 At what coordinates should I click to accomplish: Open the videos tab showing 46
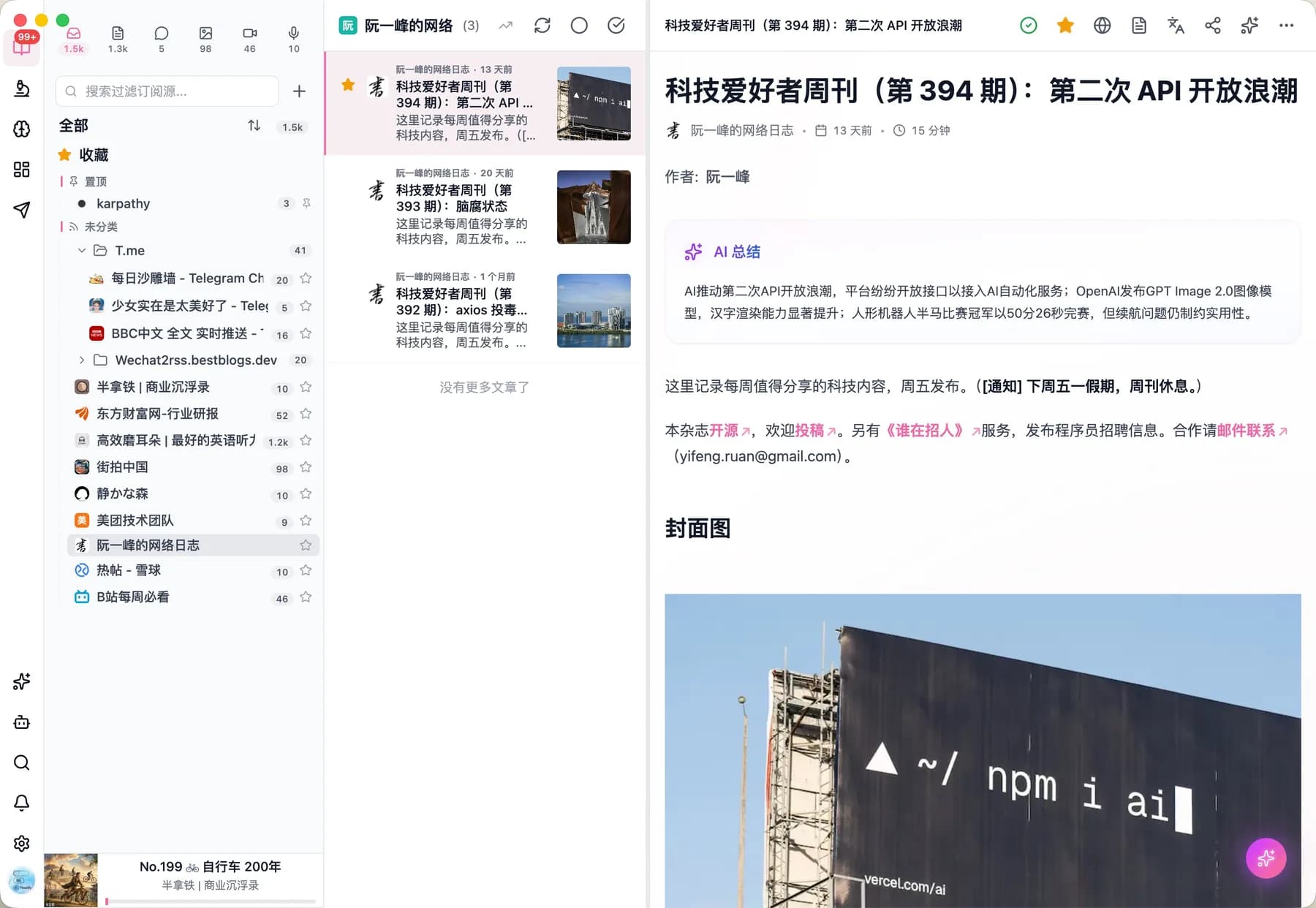click(249, 39)
